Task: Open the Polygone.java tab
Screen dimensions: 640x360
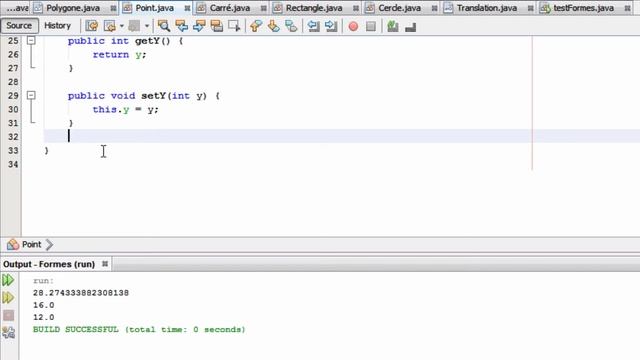Action: tap(73, 8)
